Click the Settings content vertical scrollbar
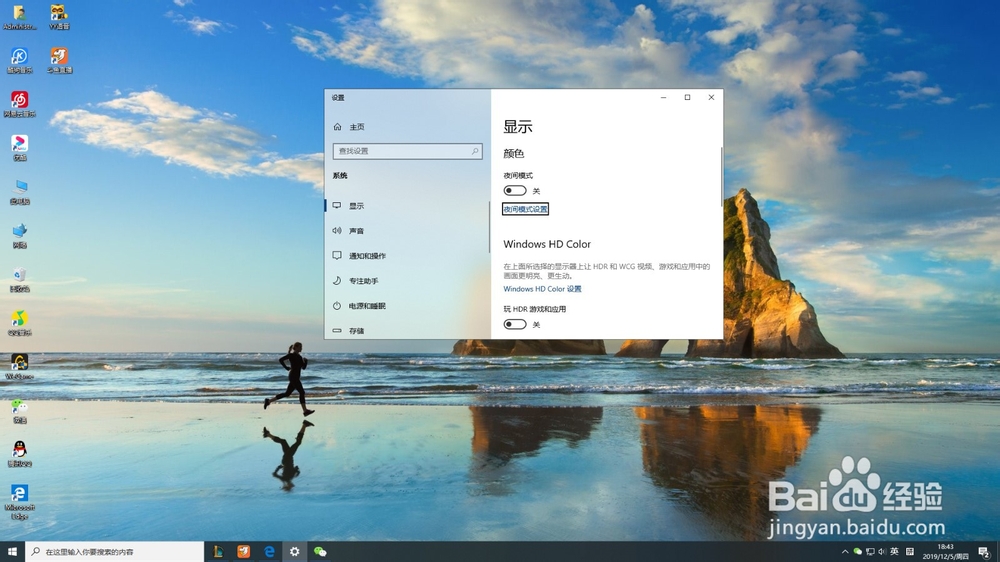This screenshot has height=562, width=1000. [x=721, y=177]
